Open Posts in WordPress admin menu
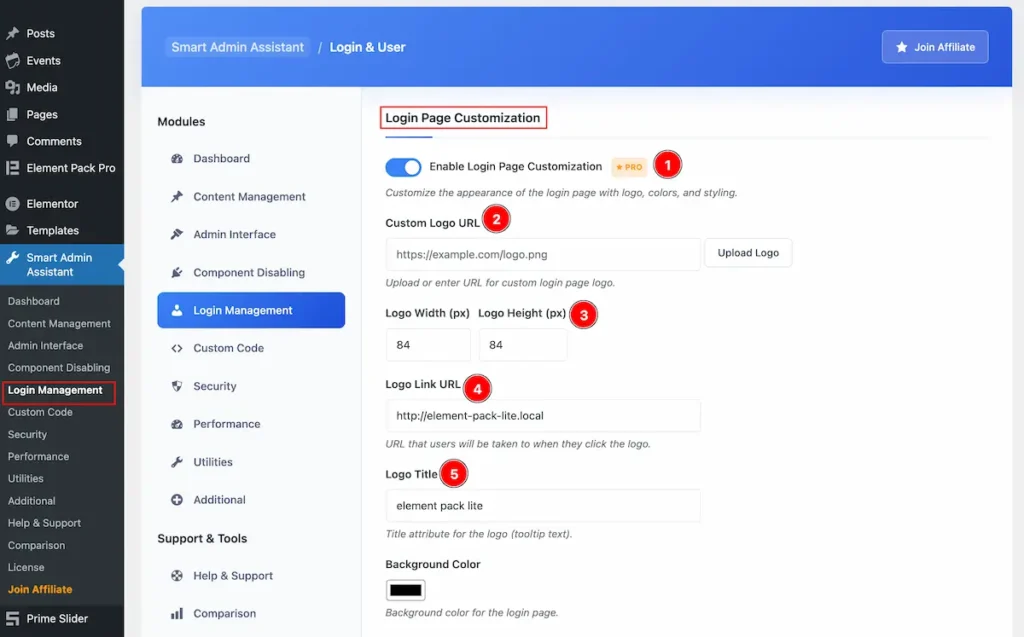Screen dimensions: 1024x637 tap(40, 33)
